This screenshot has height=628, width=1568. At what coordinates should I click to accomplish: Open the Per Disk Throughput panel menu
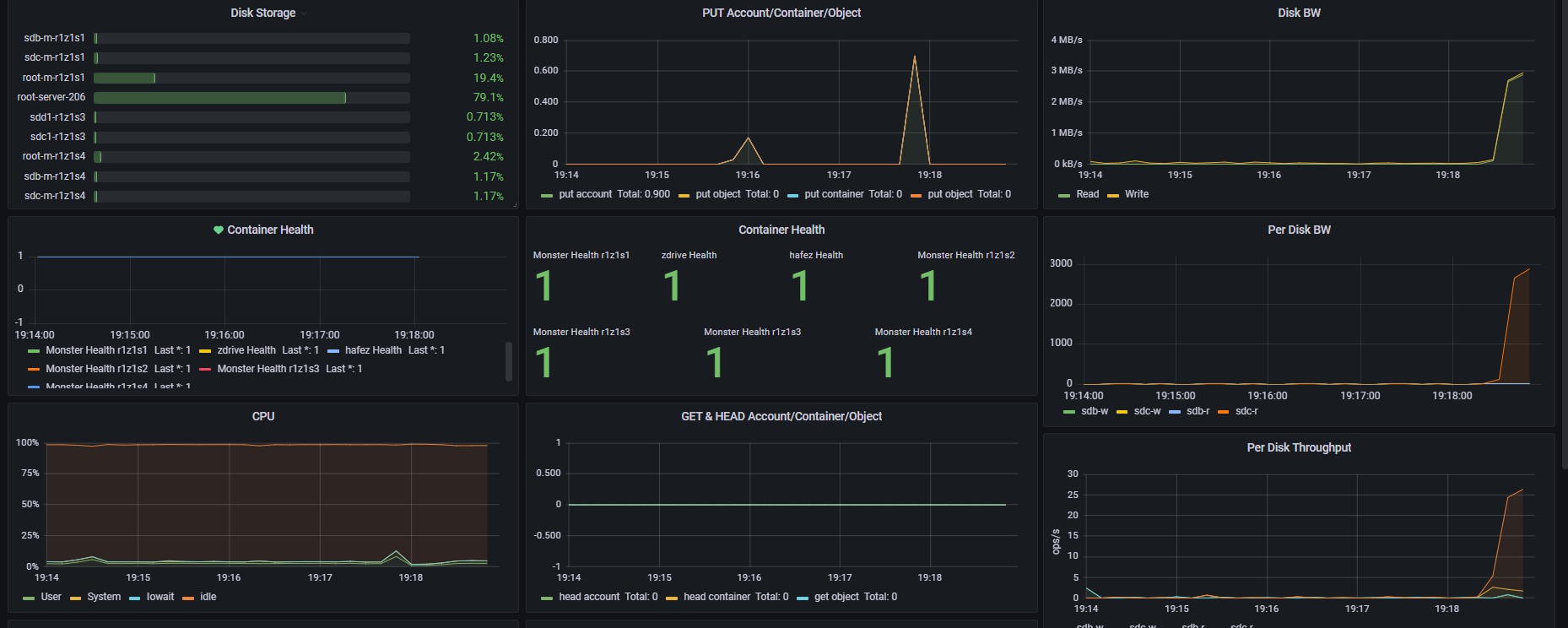1299,447
